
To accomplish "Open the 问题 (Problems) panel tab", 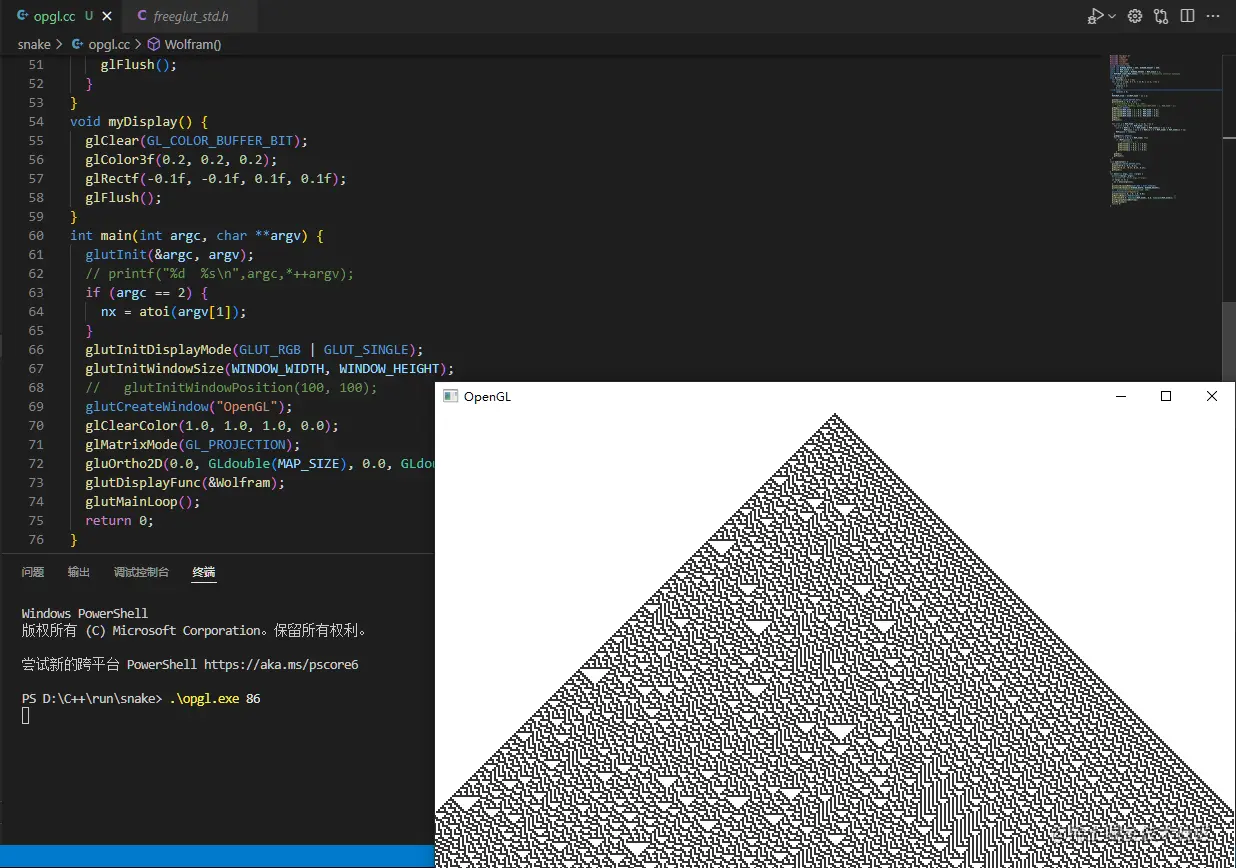I will 33,572.
